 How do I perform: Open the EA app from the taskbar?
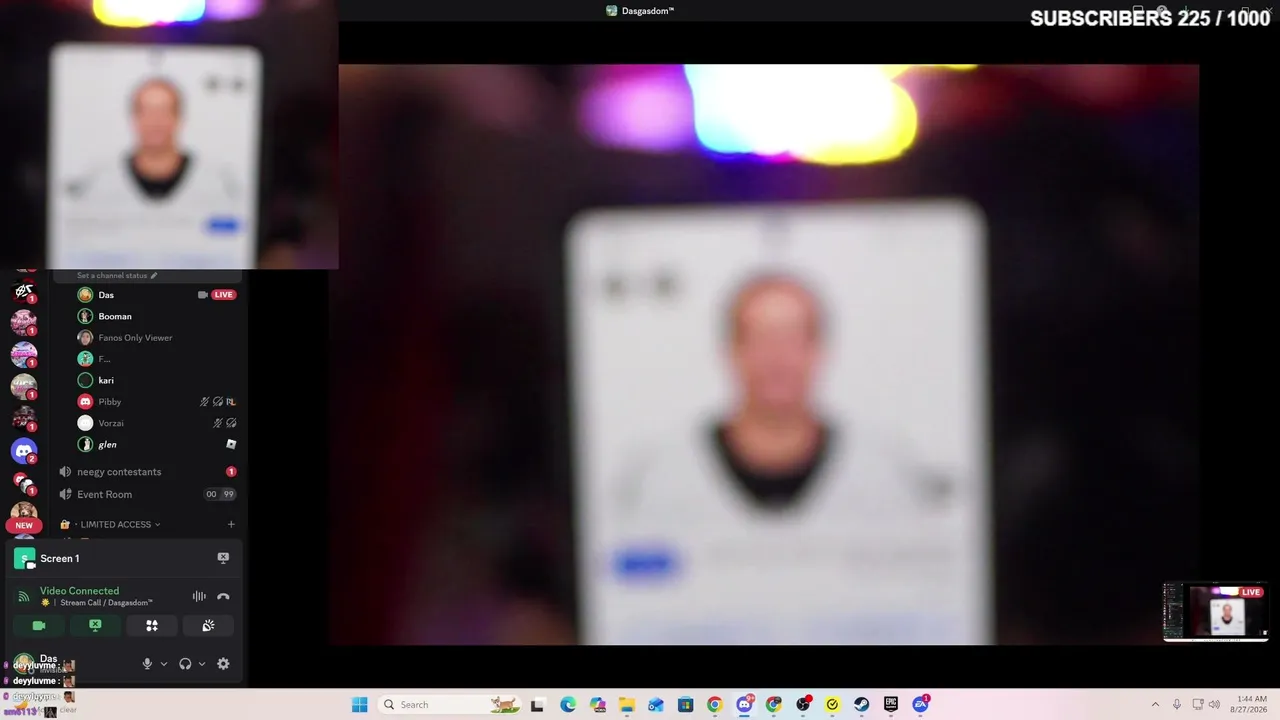920,705
